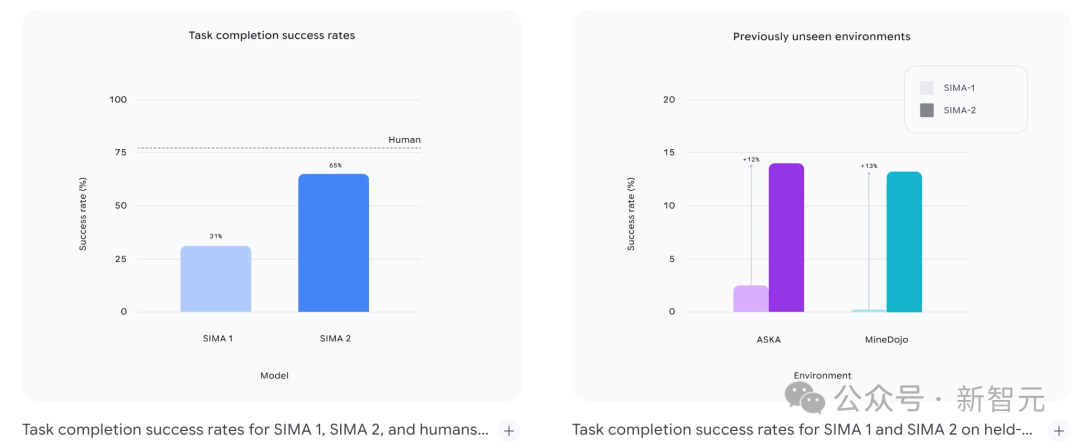The width and height of the screenshot is (1080, 442).
Task: Click the MineDojo axis label
Action: [886, 339]
